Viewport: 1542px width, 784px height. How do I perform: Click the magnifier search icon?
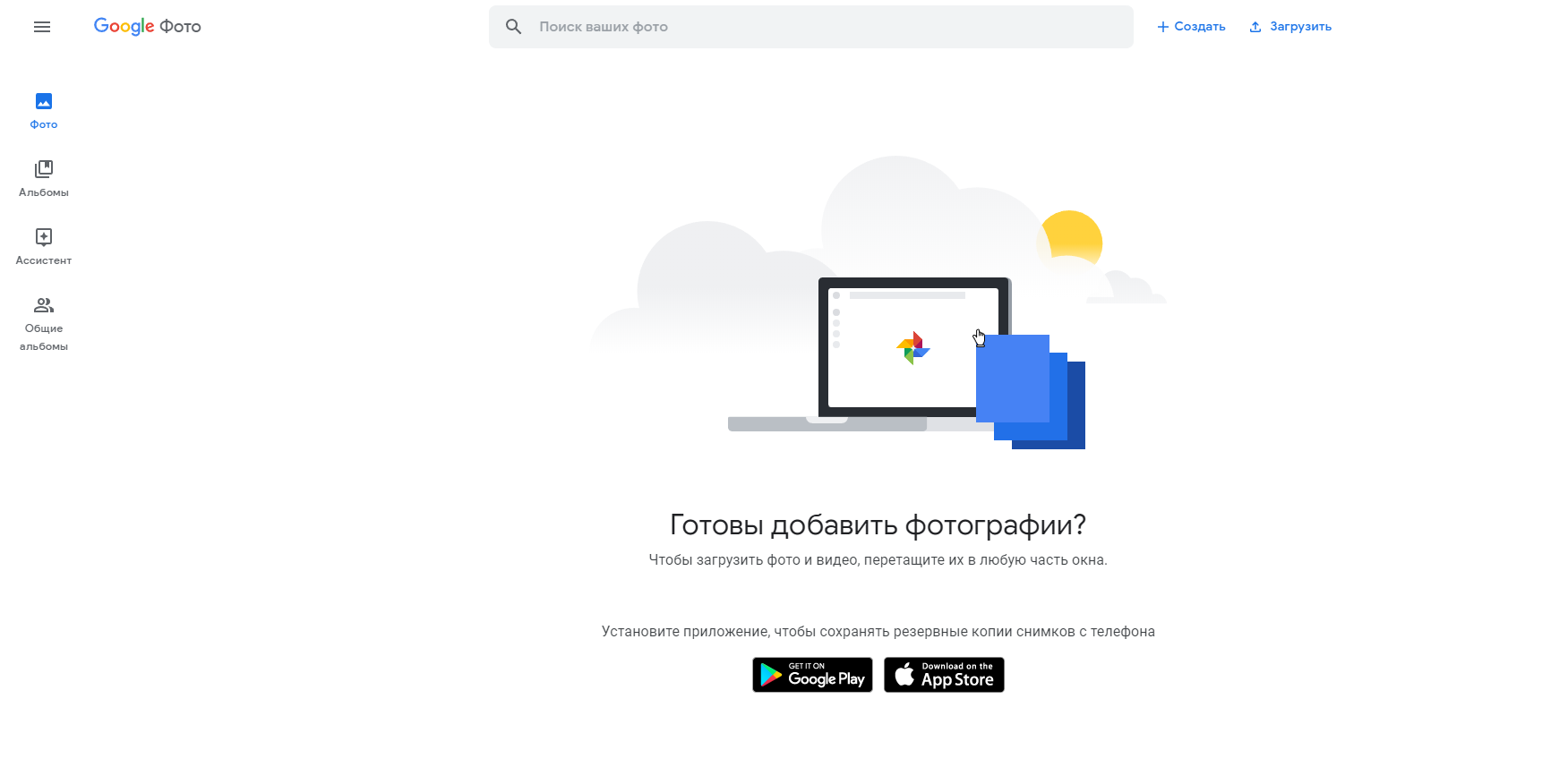tap(513, 27)
